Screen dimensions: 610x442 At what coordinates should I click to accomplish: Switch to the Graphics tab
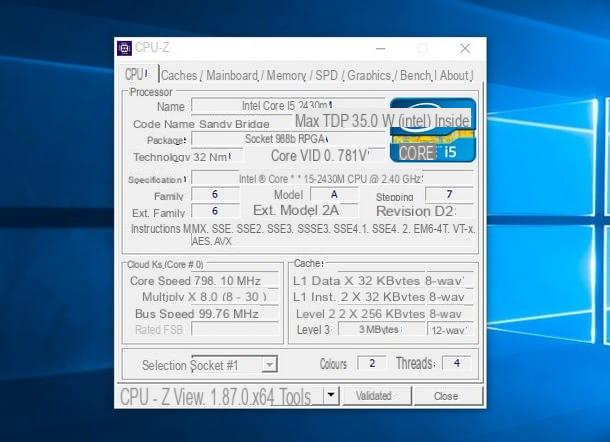[369, 75]
